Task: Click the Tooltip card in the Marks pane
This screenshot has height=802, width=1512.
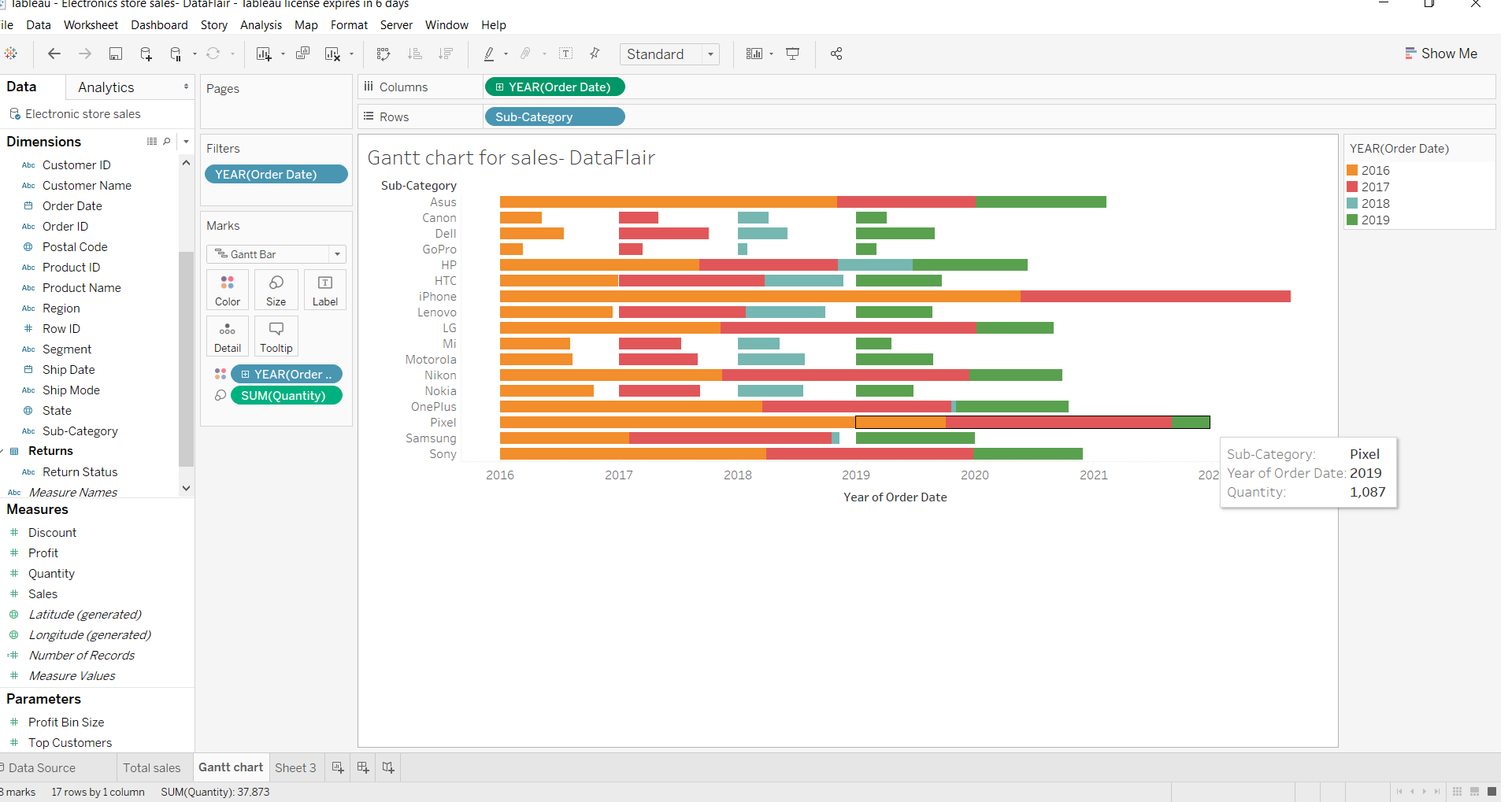Action: [x=276, y=336]
